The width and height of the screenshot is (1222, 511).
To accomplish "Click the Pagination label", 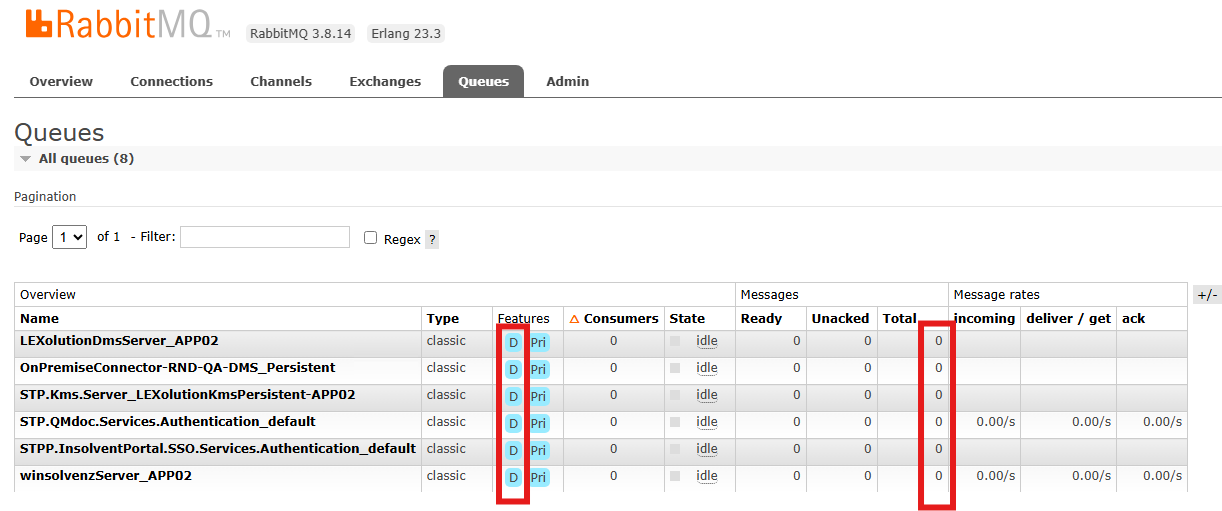I will (45, 197).
